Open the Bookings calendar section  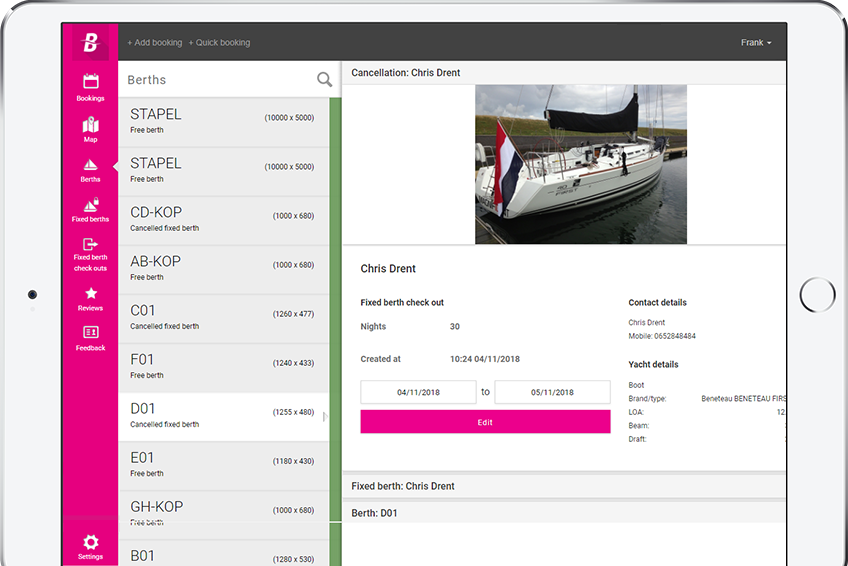[x=90, y=88]
